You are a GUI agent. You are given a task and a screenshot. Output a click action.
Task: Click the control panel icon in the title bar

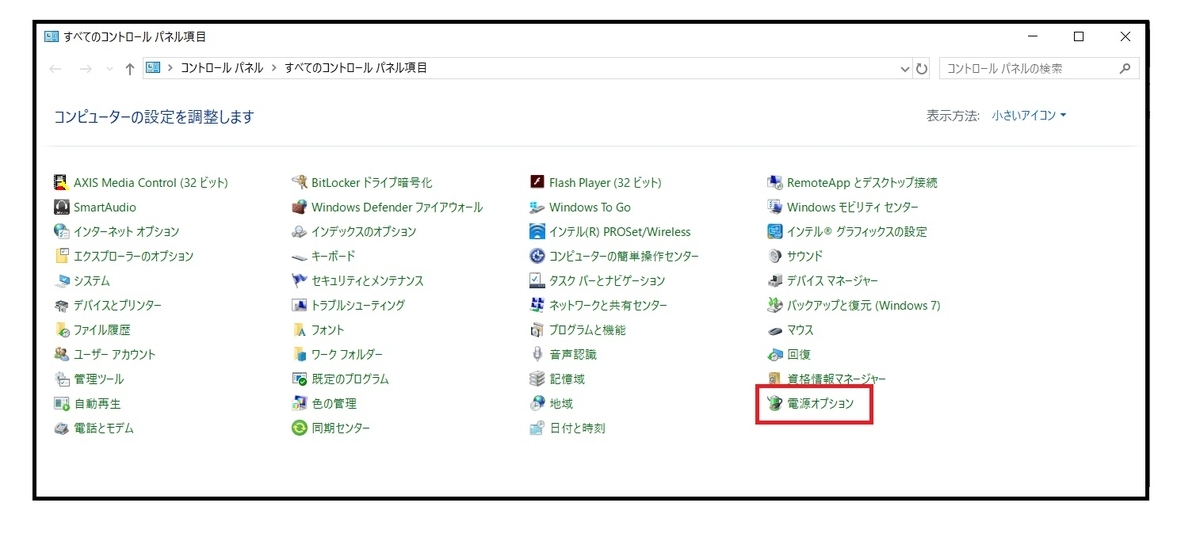pos(52,36)
